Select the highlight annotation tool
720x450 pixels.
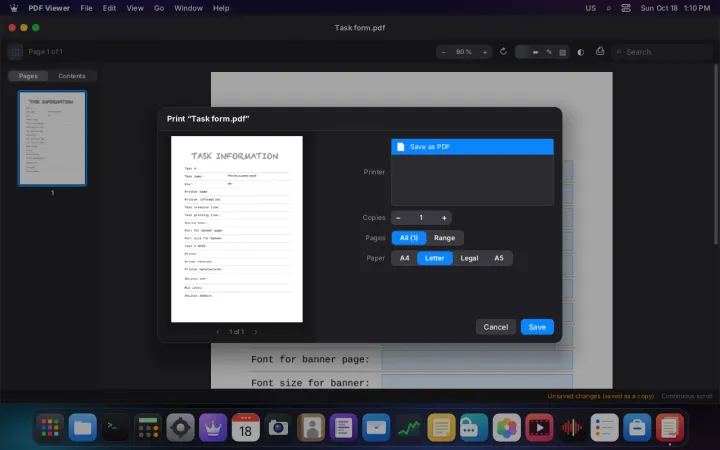pos(535,52)
